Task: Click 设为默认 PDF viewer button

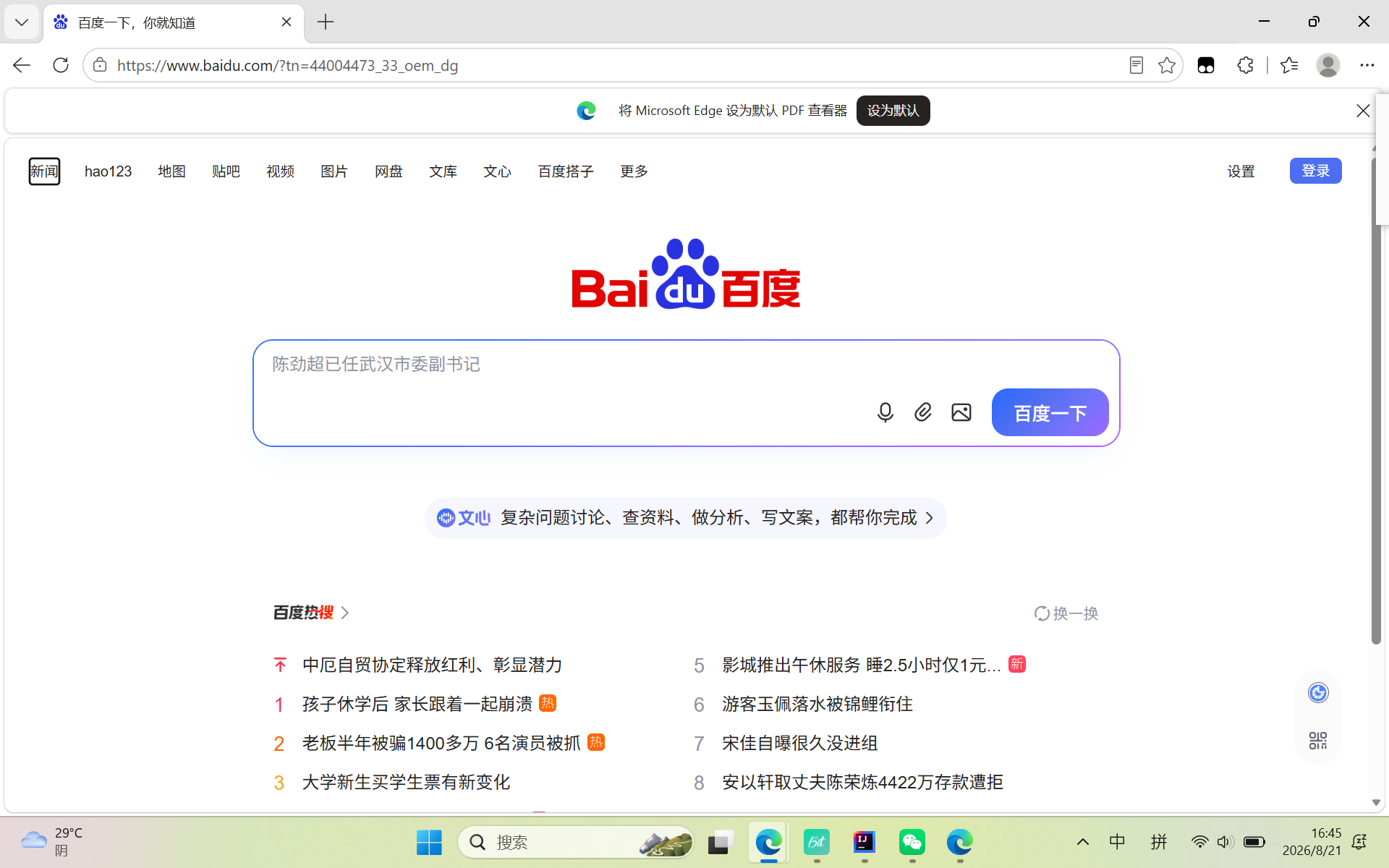Action: (893, 111)
